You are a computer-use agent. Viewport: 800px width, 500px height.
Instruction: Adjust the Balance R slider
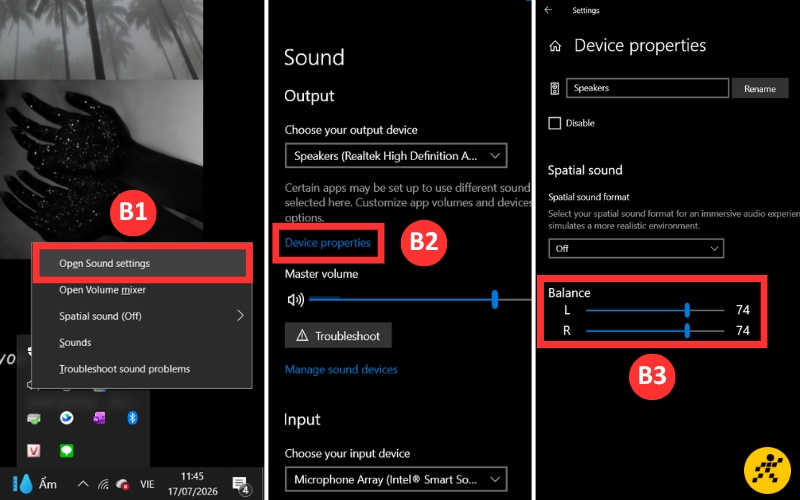click(x=655, y=331)
